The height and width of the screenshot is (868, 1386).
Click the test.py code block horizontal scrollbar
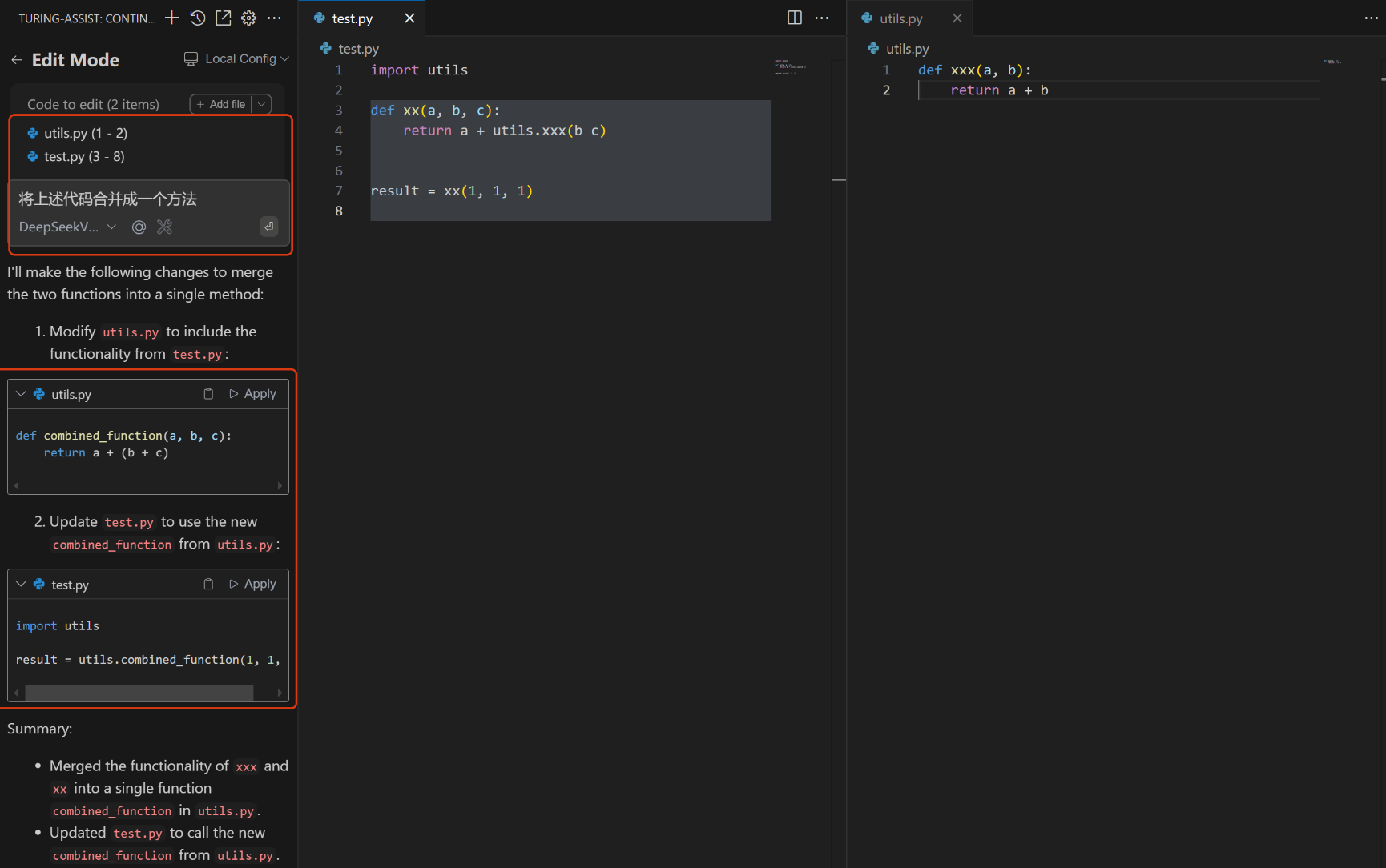pos(139,693)
